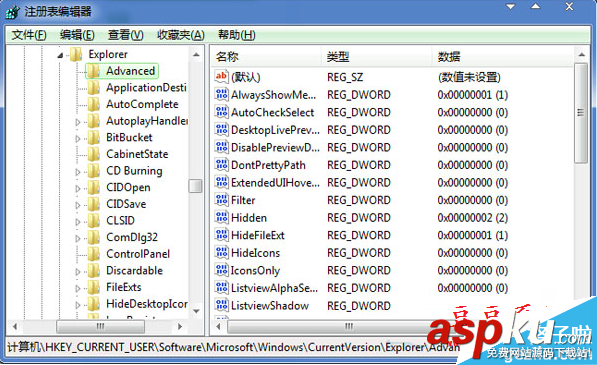Select the Hidden value name
The height and width of the screenshot is (365, 597).
[249, 218]
